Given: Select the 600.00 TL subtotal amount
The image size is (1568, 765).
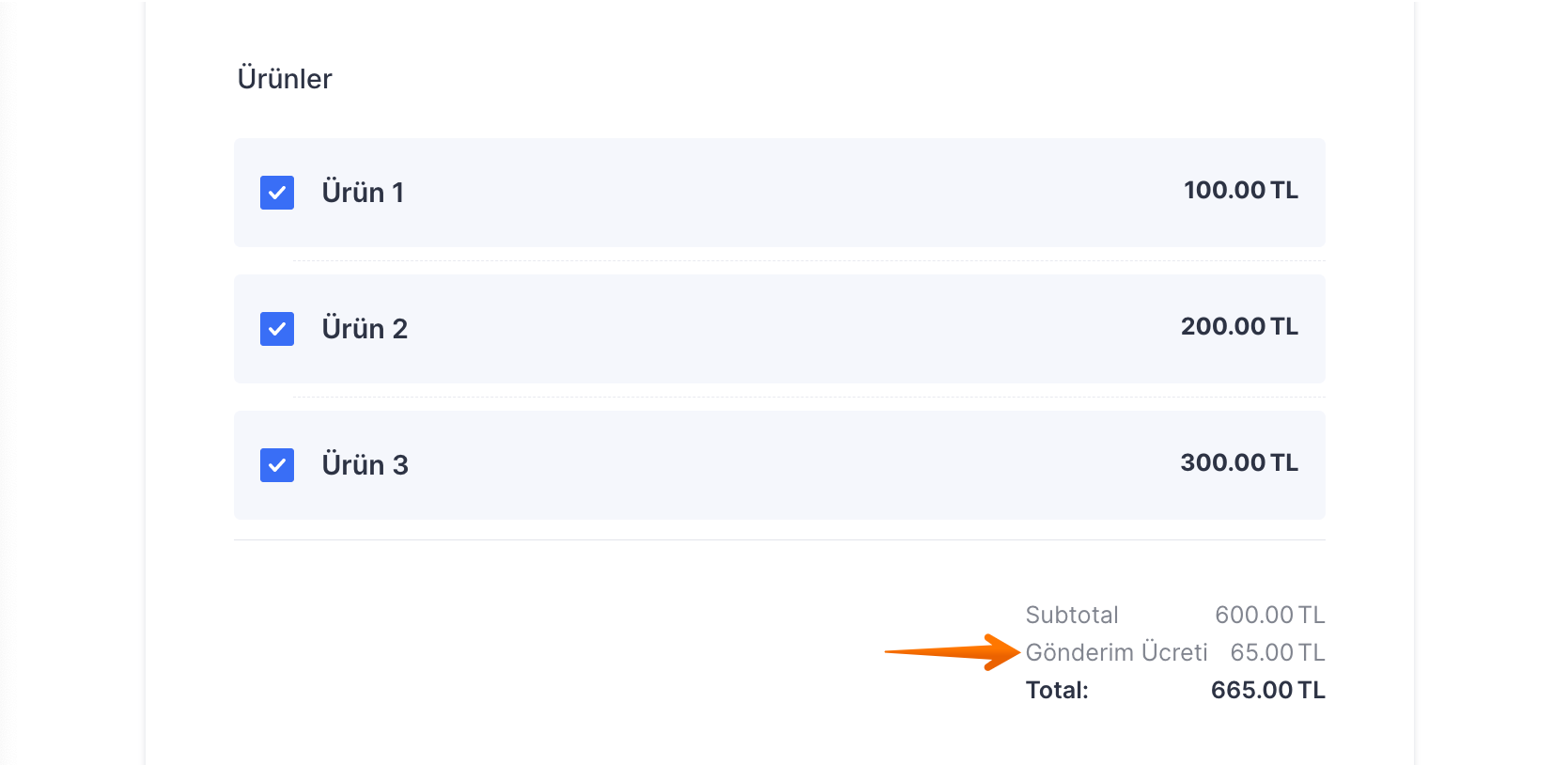Looking at the screenshot, I should [x=1269, y=615].
